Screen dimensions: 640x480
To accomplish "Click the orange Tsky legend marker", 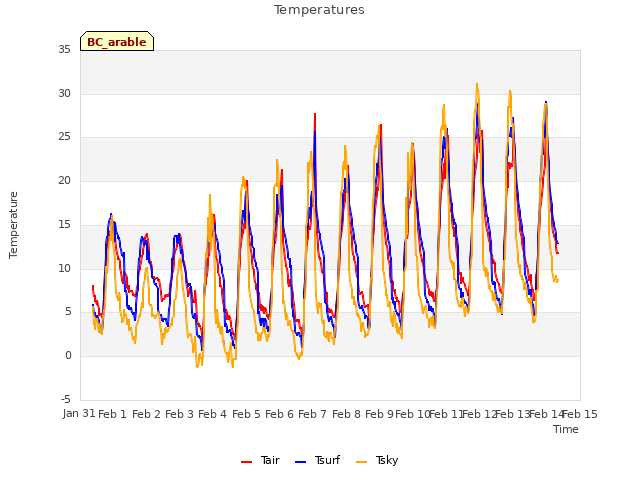I will point(362,462).
